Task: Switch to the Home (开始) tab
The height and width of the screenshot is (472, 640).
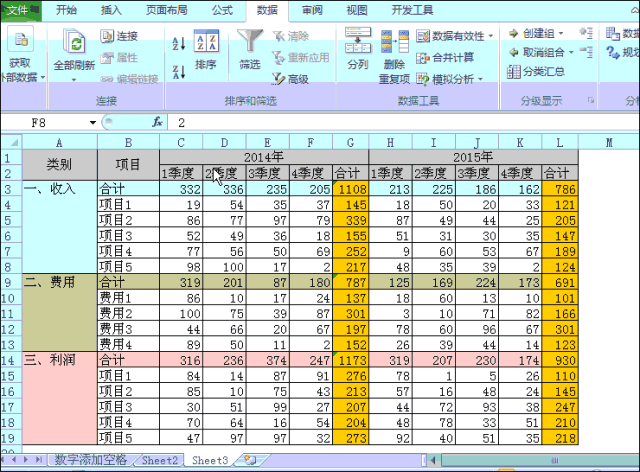Action: pyautogui.click(x=66, y=10)
